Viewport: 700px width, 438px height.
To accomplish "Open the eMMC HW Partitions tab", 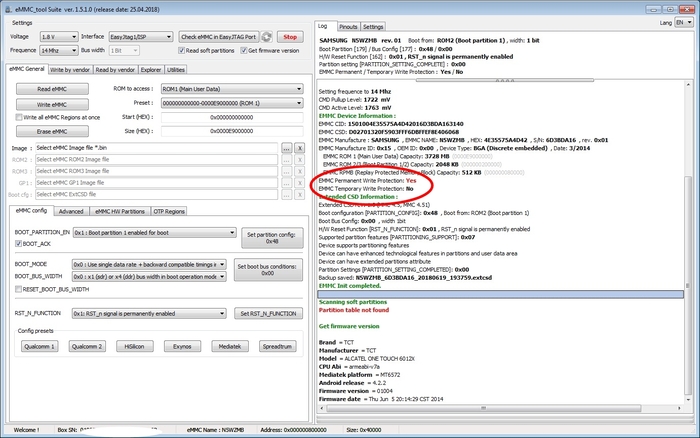I will point(120,211).
